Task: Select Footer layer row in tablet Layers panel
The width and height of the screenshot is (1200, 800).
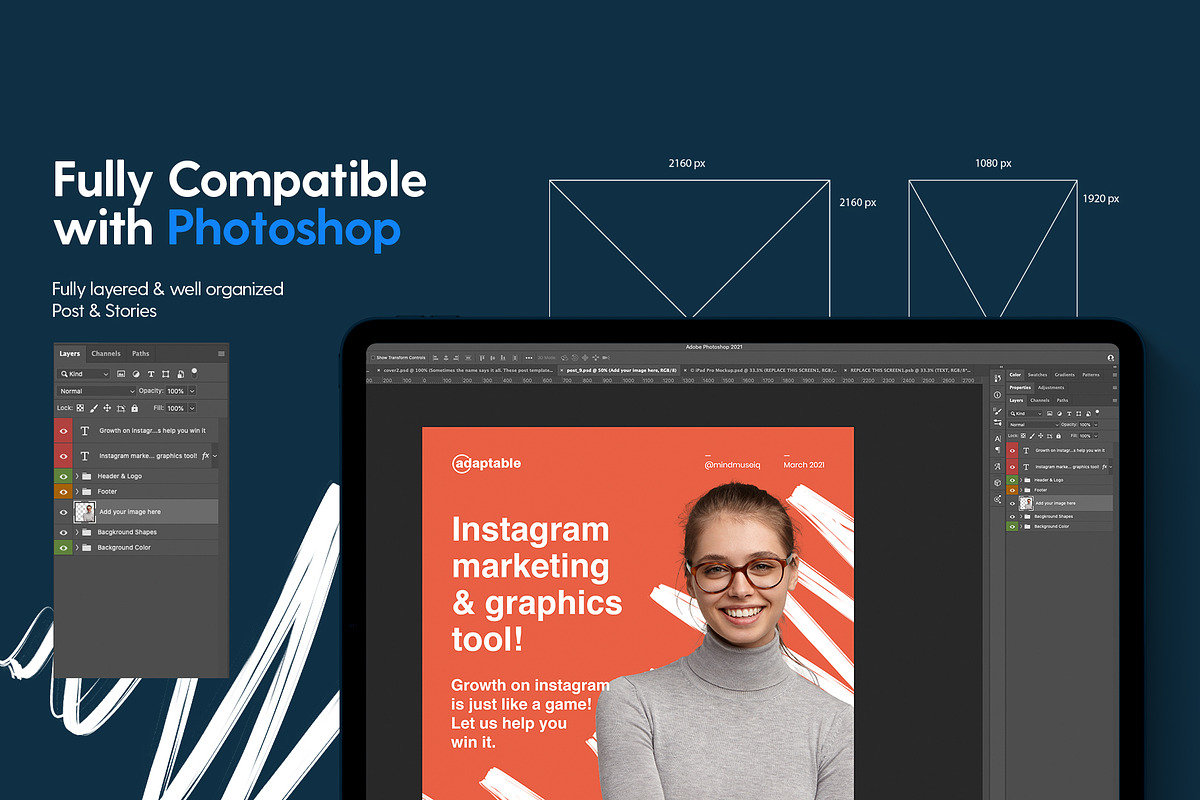Action: (1059, 490)
